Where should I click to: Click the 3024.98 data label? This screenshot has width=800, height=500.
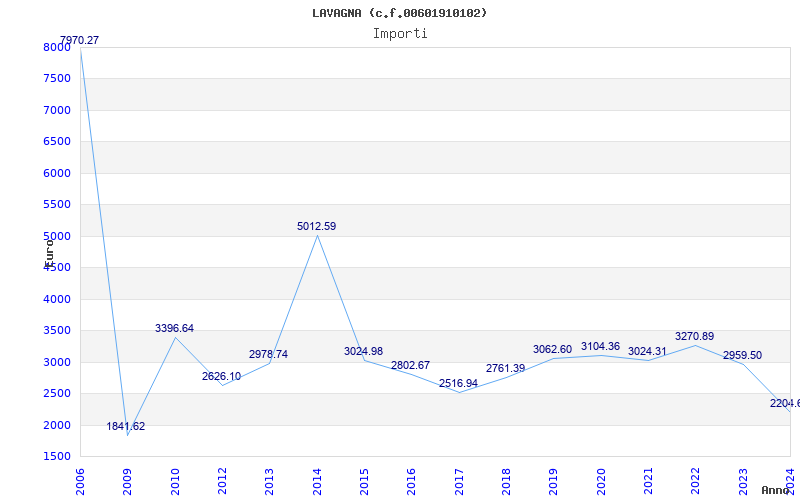point(363,352)
